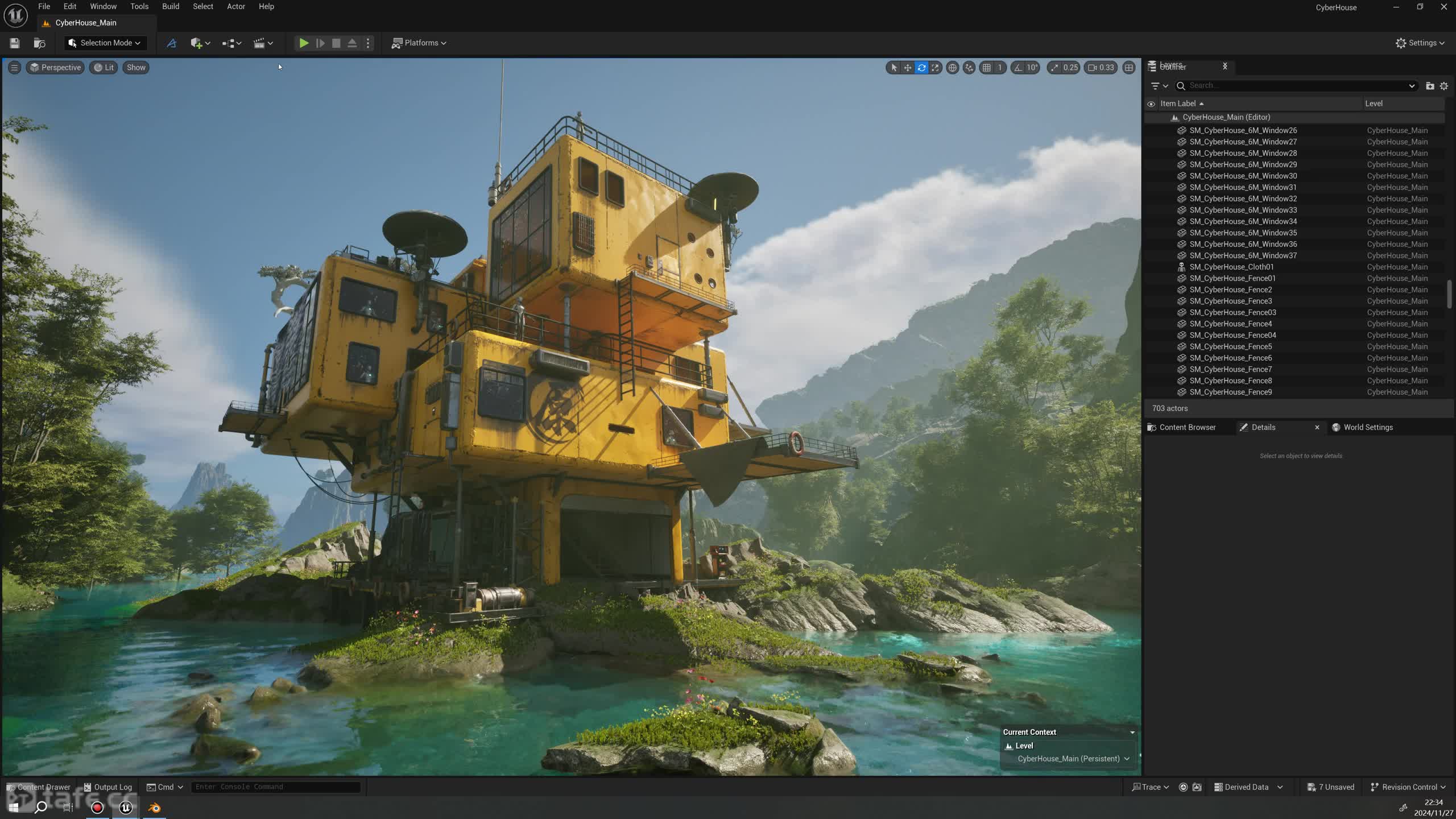
Task: Save the current level
Action: click(x=15, y=43)
